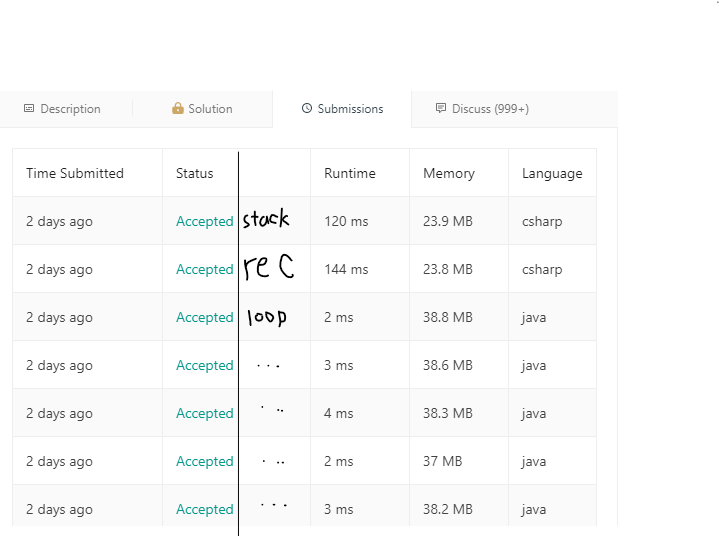The width and height of the screenshot is (719, 536).
Task: Click csharp in the 144 ms row
Action: (x=542, y=269)
